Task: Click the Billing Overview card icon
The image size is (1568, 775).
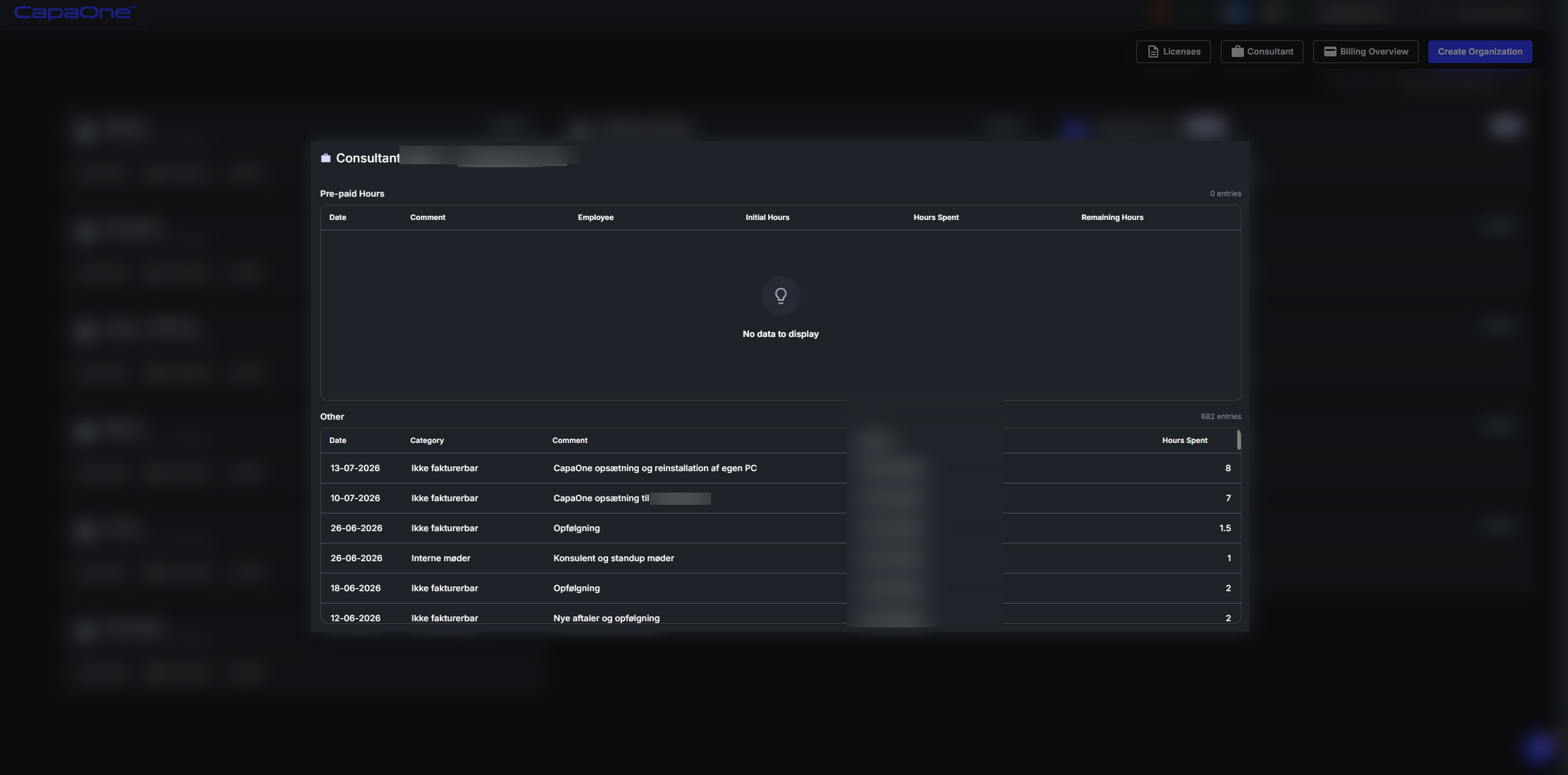Action: (x=1330, y=51)
